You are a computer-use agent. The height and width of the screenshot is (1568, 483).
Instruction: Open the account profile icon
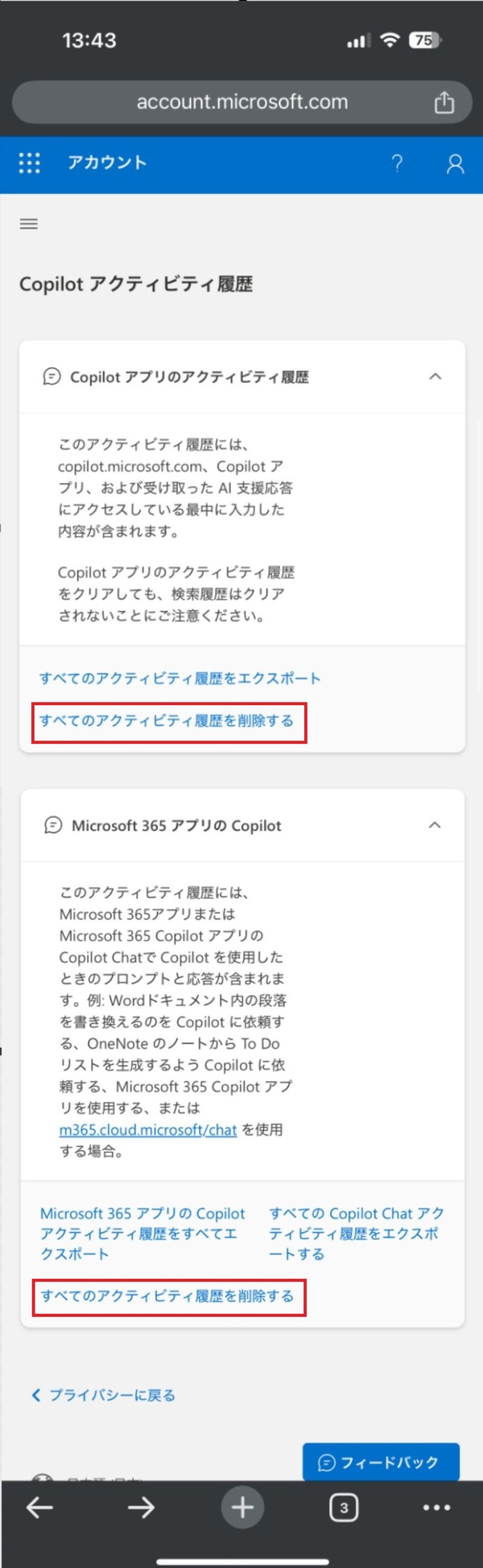(x=455, y=163)
